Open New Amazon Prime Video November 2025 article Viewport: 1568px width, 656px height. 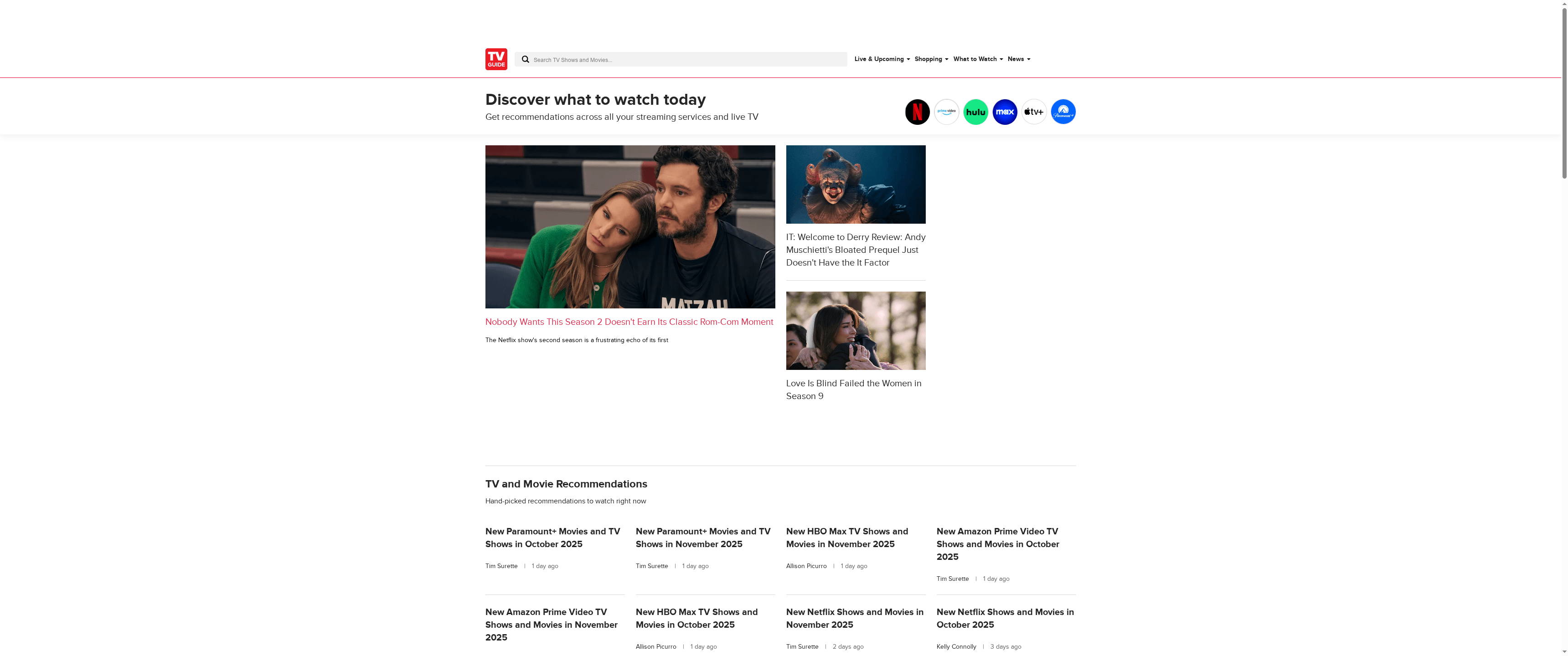pyautogui.click(x=552, y=625)
